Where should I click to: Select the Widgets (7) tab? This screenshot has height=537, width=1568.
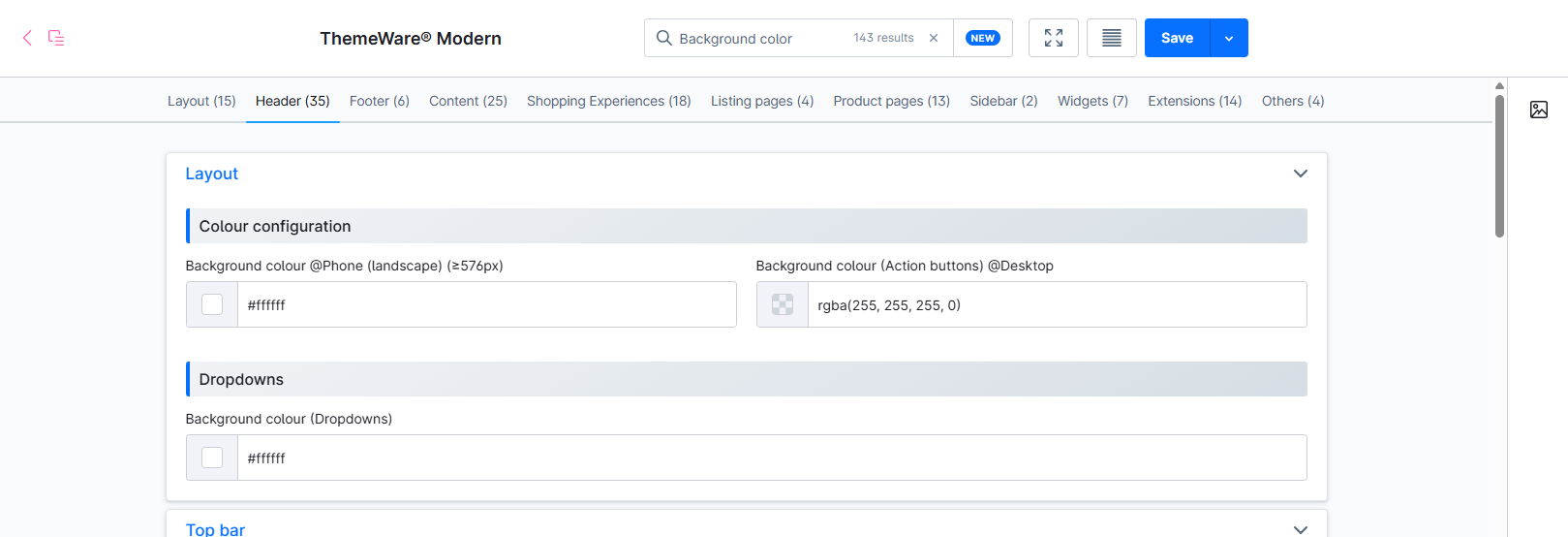[1092, 101]
